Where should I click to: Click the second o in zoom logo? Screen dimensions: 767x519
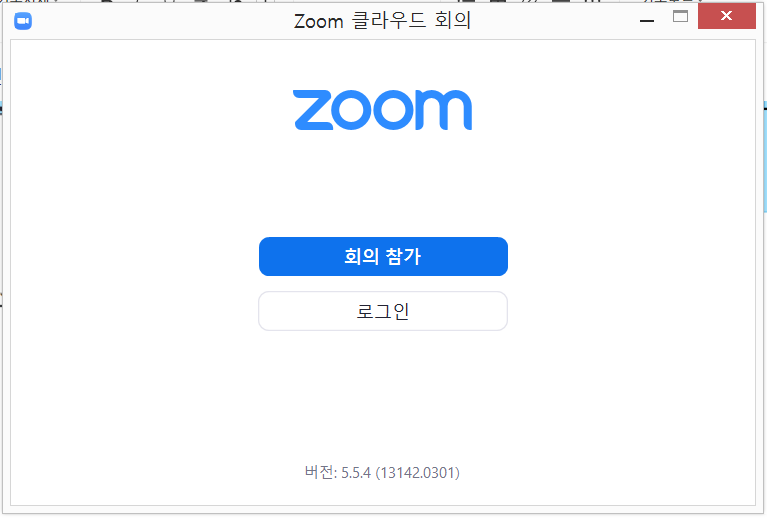point(385,110)
